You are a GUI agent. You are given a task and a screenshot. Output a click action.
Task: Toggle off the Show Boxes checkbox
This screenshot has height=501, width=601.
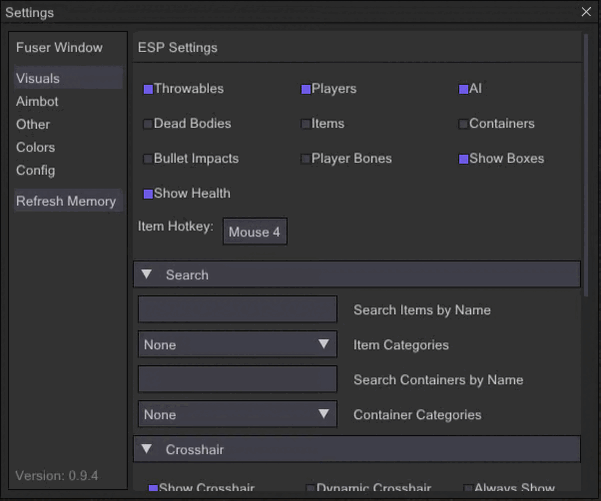(x=463, y=159)
